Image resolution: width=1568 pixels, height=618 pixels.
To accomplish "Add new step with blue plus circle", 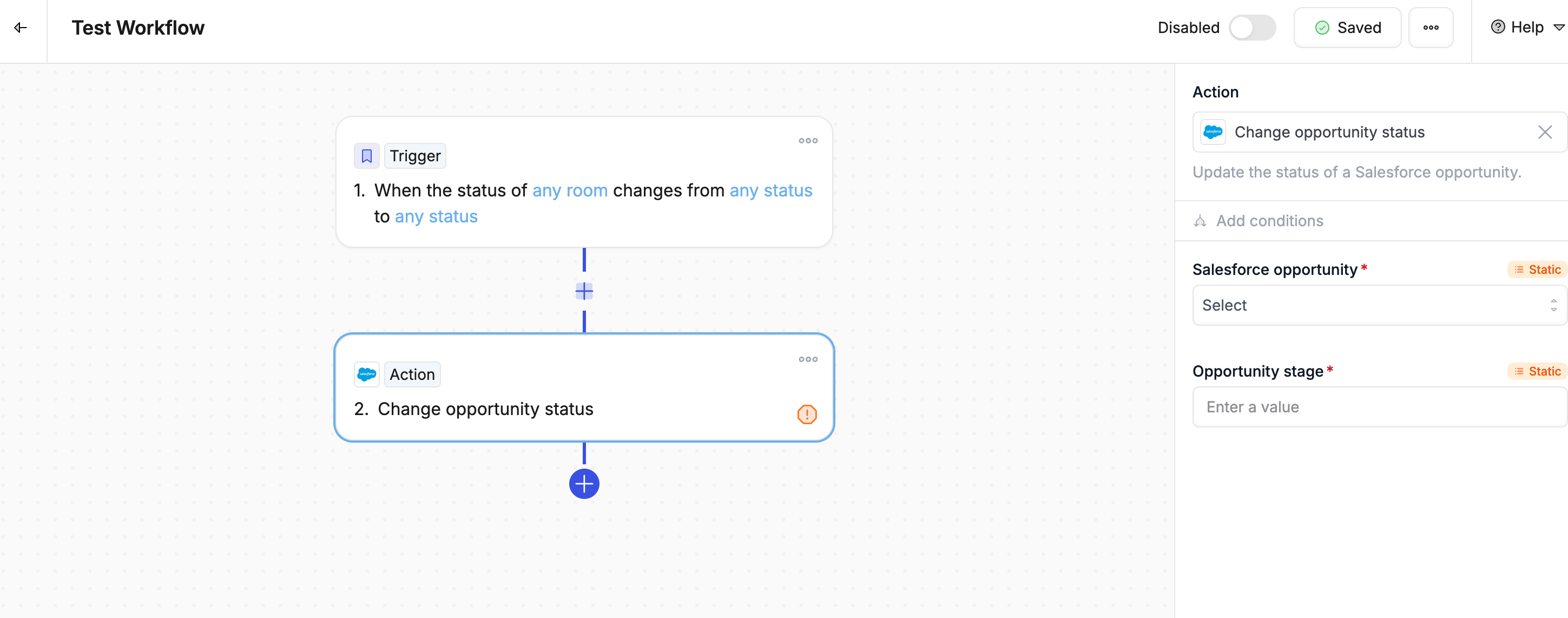I will tap(584, 484).
